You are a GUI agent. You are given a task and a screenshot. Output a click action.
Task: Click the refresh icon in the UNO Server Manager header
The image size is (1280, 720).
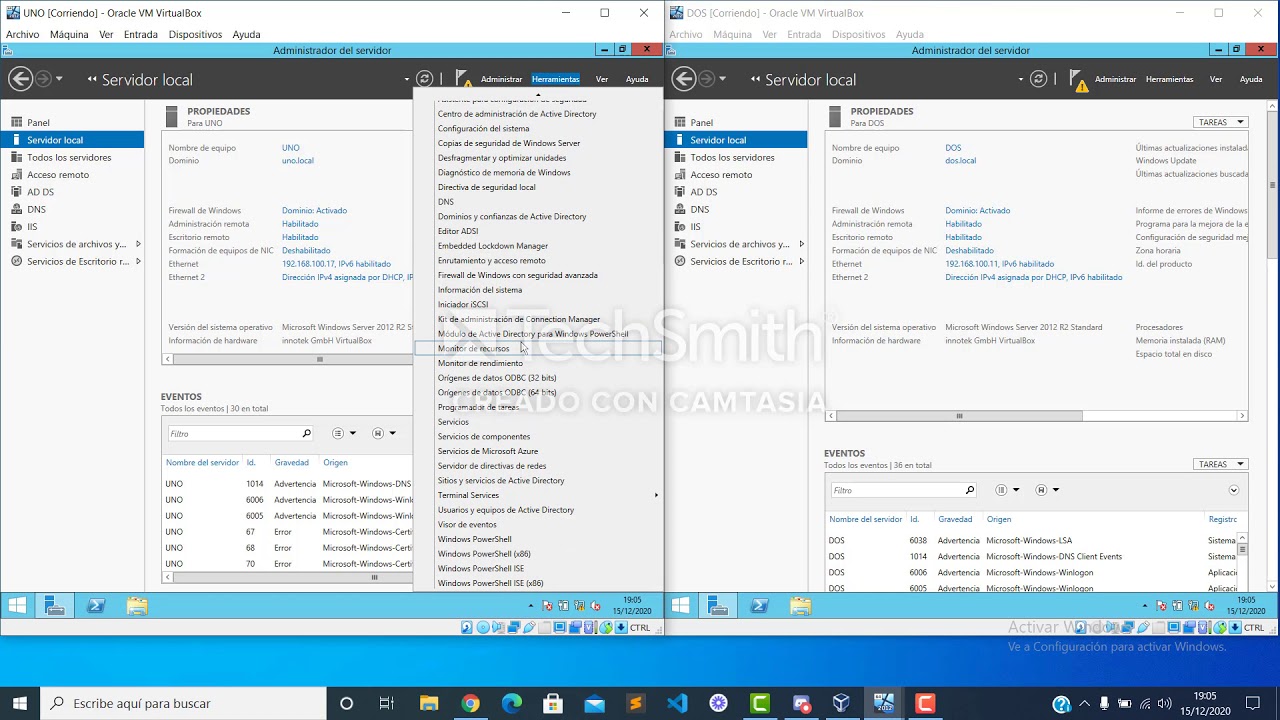[x=425, y=79]
